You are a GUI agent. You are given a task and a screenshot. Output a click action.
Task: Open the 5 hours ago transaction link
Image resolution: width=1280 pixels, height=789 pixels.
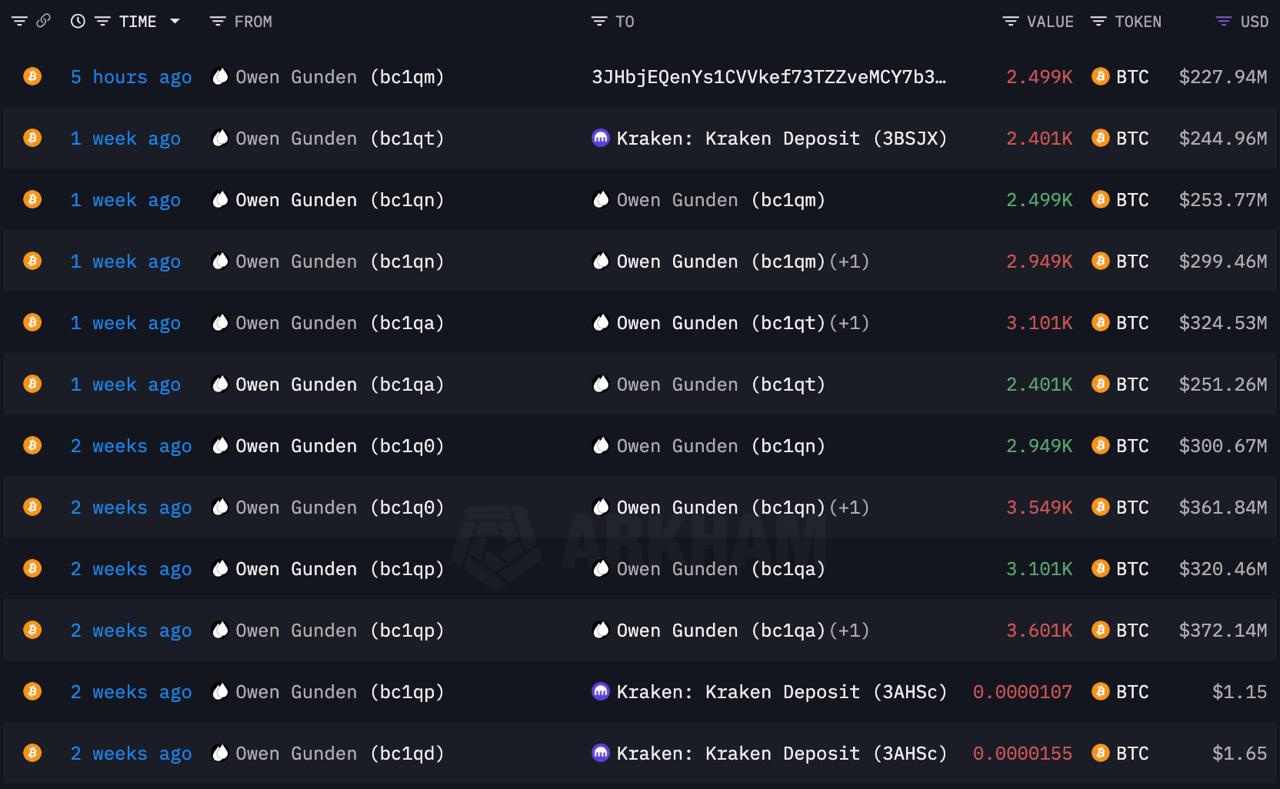pyautogui.click(x=130, y=77)
